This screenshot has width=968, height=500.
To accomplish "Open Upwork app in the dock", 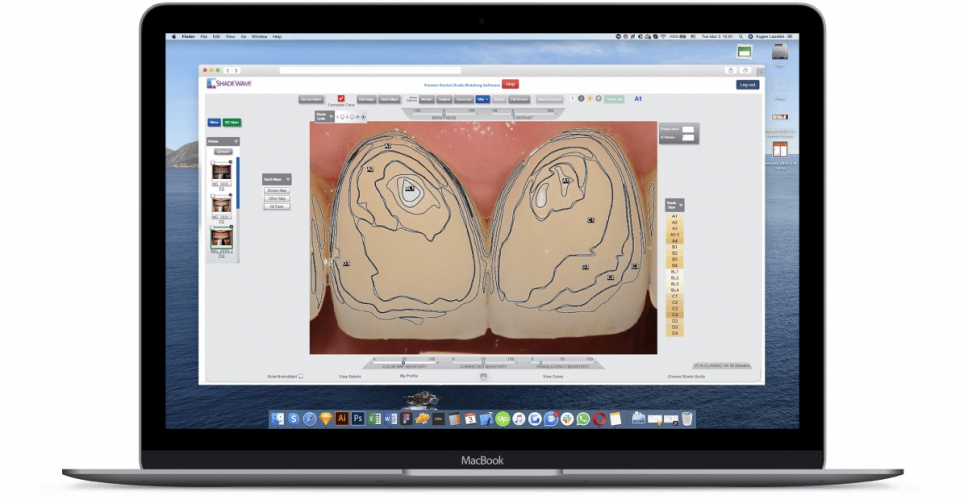I will tap(503, 419).
